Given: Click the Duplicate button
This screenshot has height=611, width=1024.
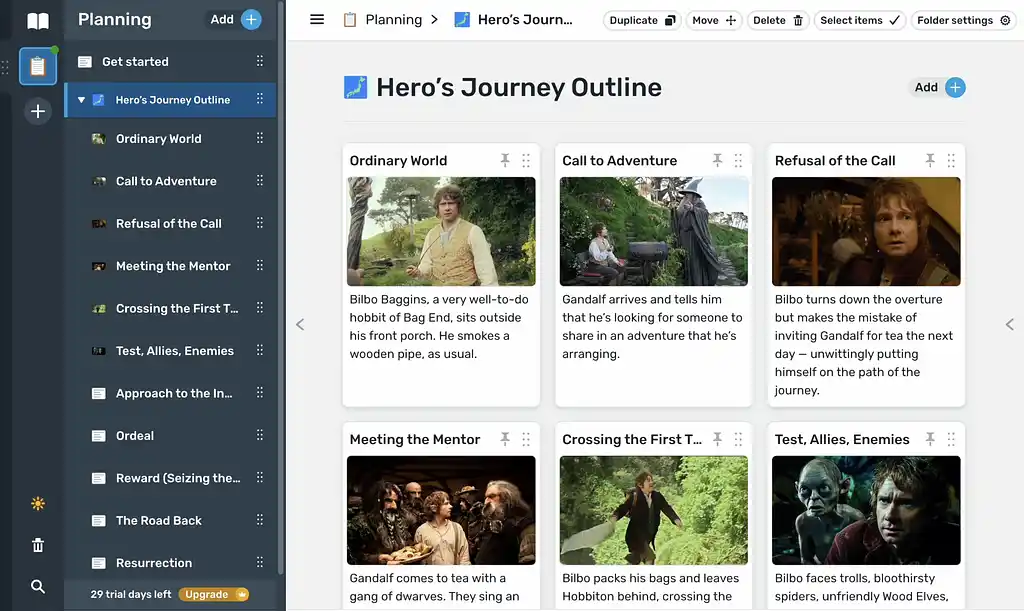Looking at the screenshot, I should click(x=641, y=20).
